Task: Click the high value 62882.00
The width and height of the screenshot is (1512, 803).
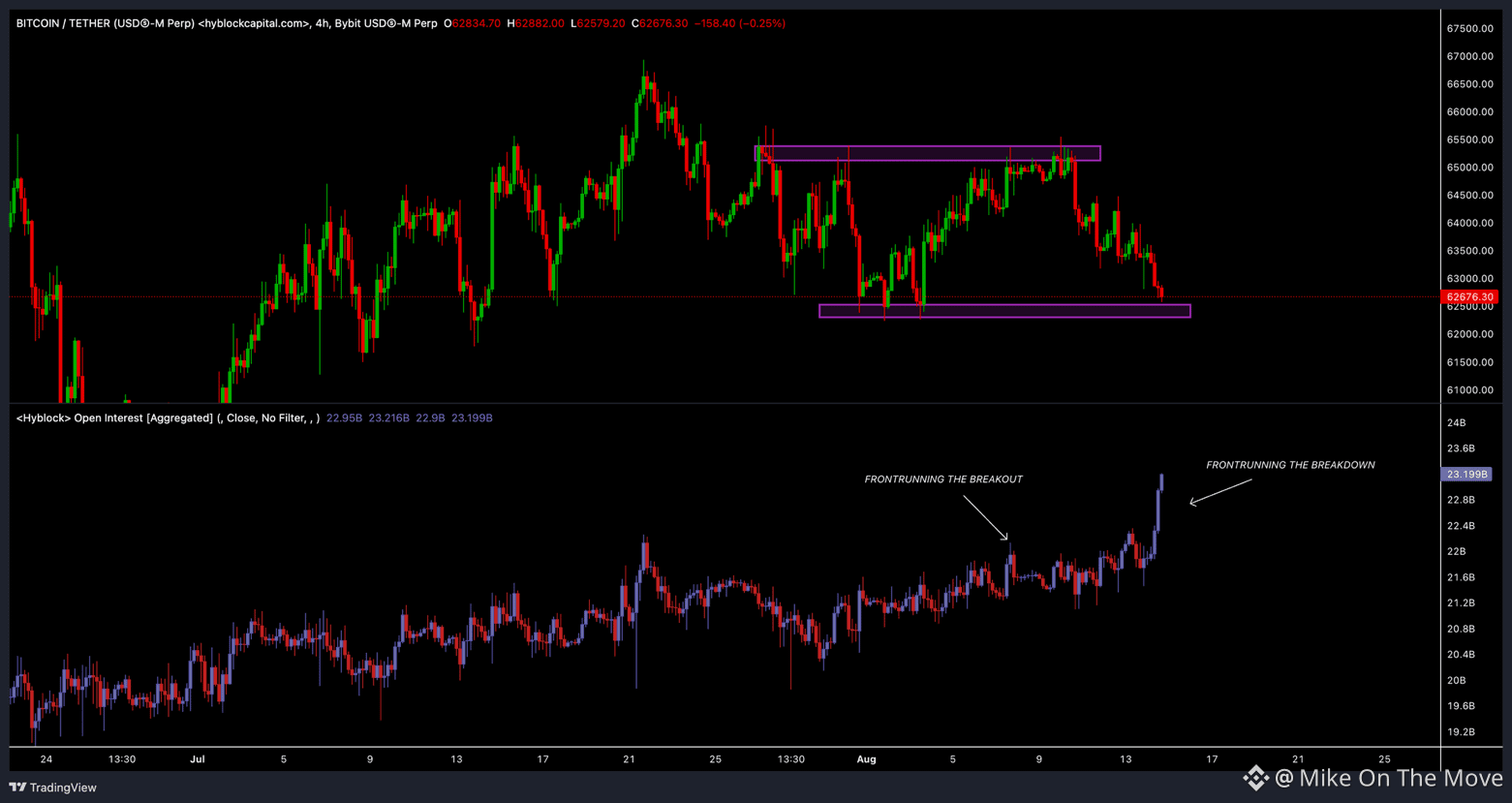Action: (x=540, y=23)
